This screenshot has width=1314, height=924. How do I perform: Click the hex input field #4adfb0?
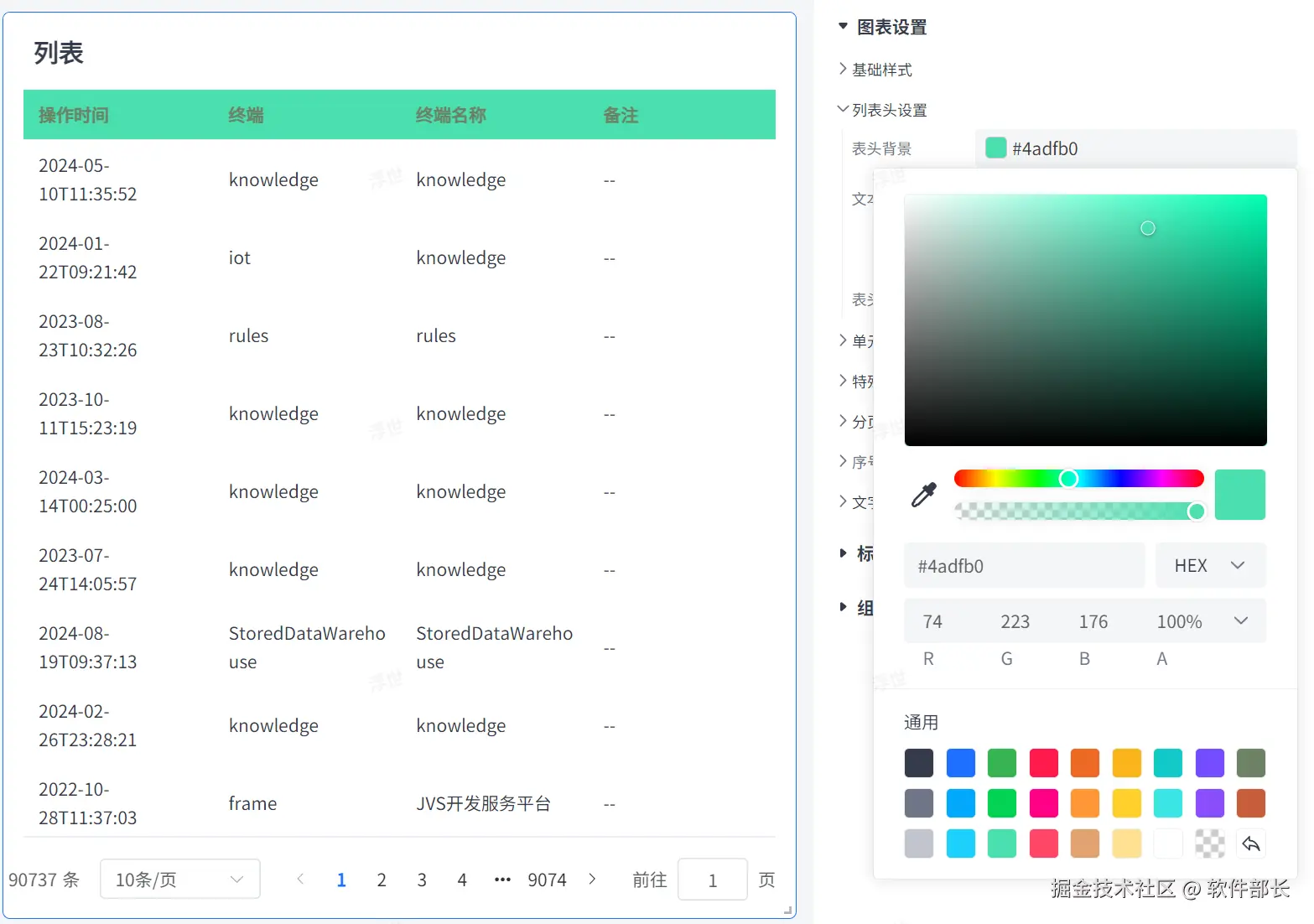pyautogui.click(x=1024, y=565)
